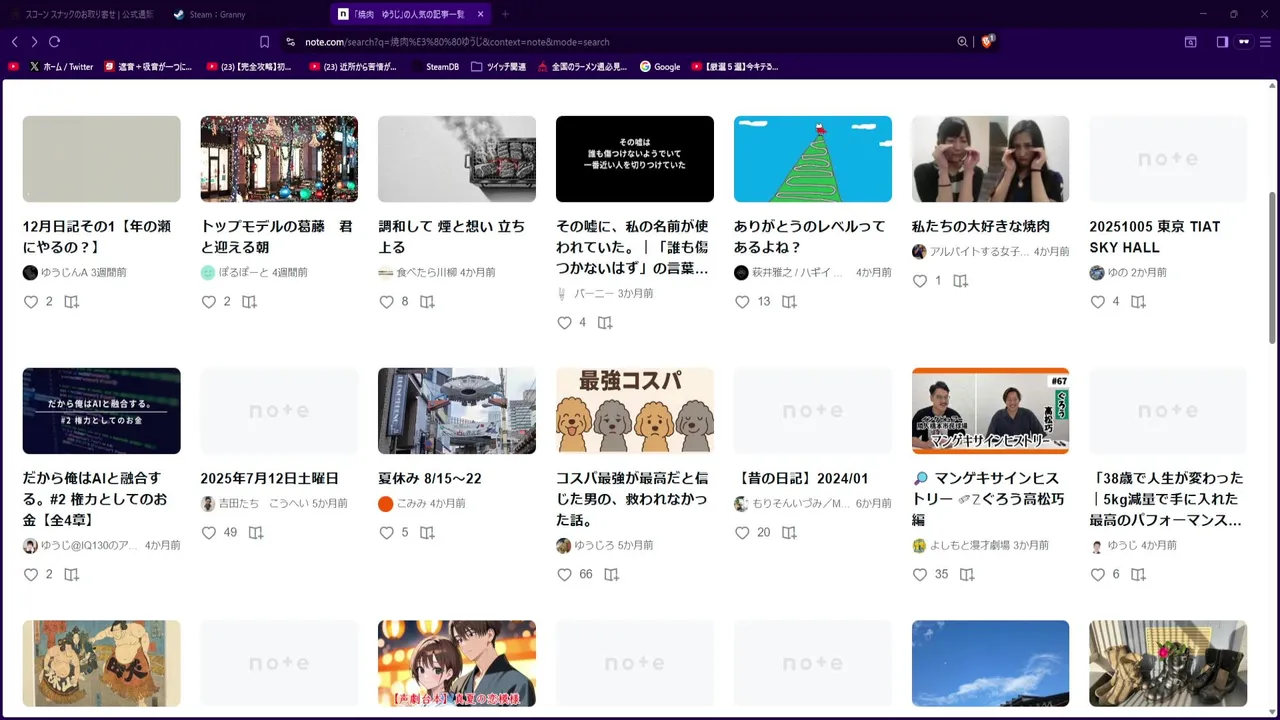
Task: Click the heart on コスパ最強 article
Action: click(564, 575)
